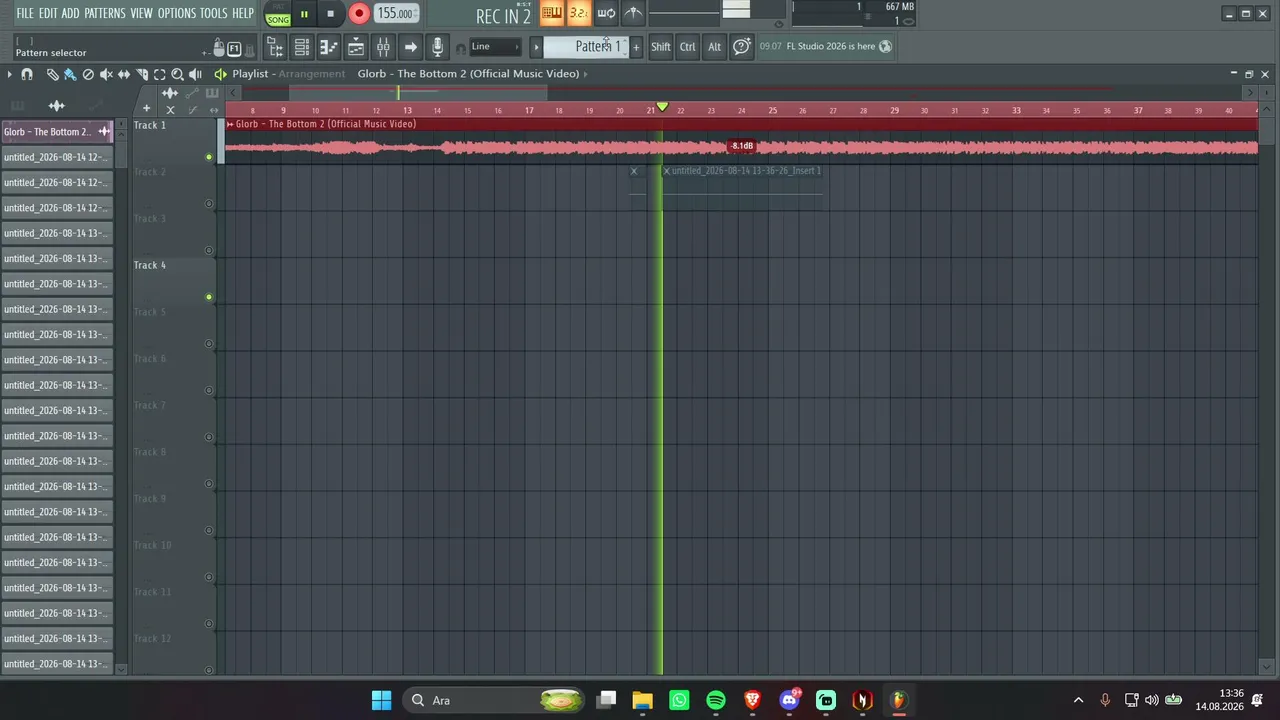The height and width of the screenshot is (720, 1280).
Task: Open the TOOLS menu
Action: click(x=214, y=13)
